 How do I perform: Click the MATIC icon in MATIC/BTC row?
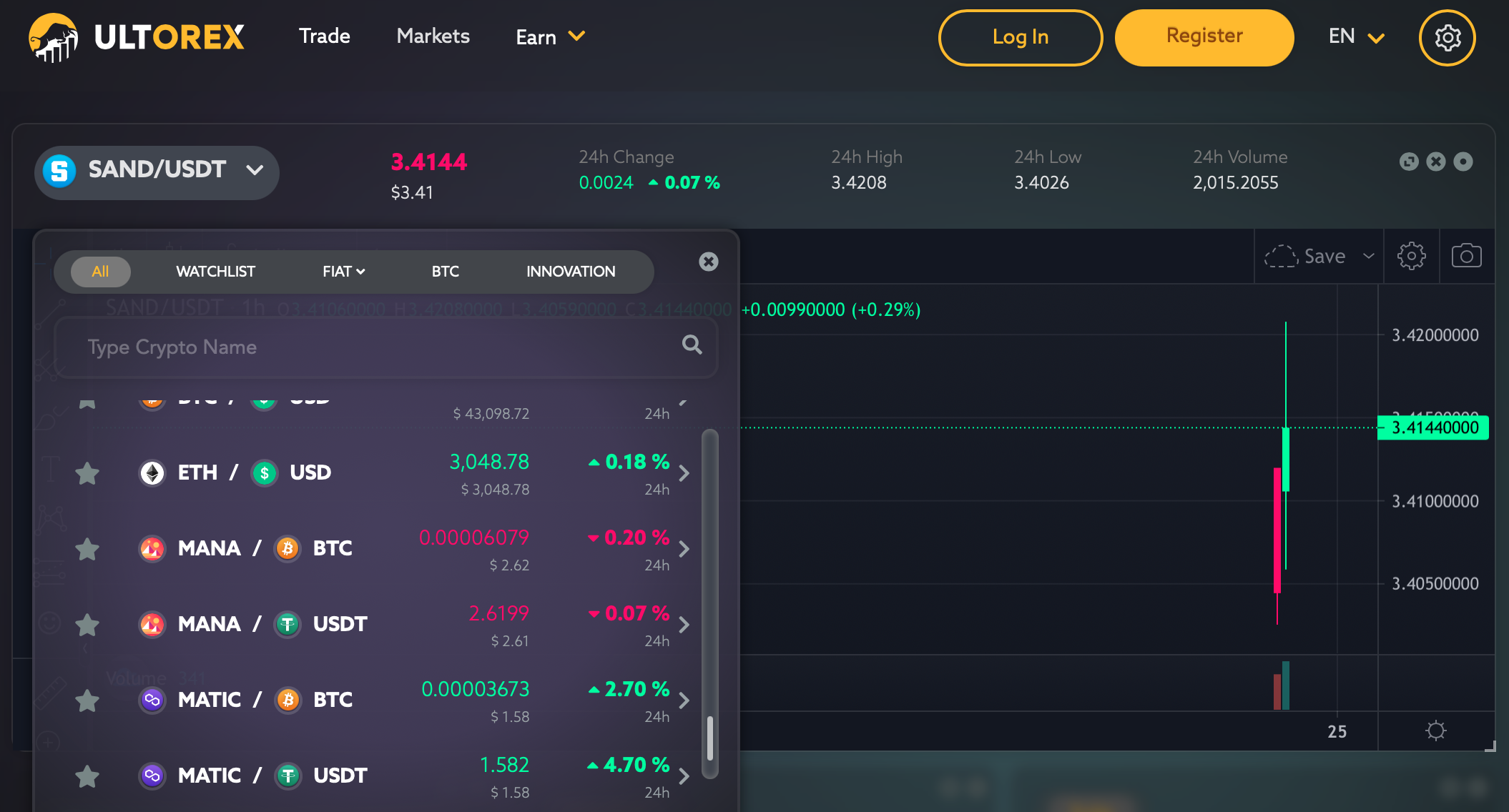[x=152, y=700]
